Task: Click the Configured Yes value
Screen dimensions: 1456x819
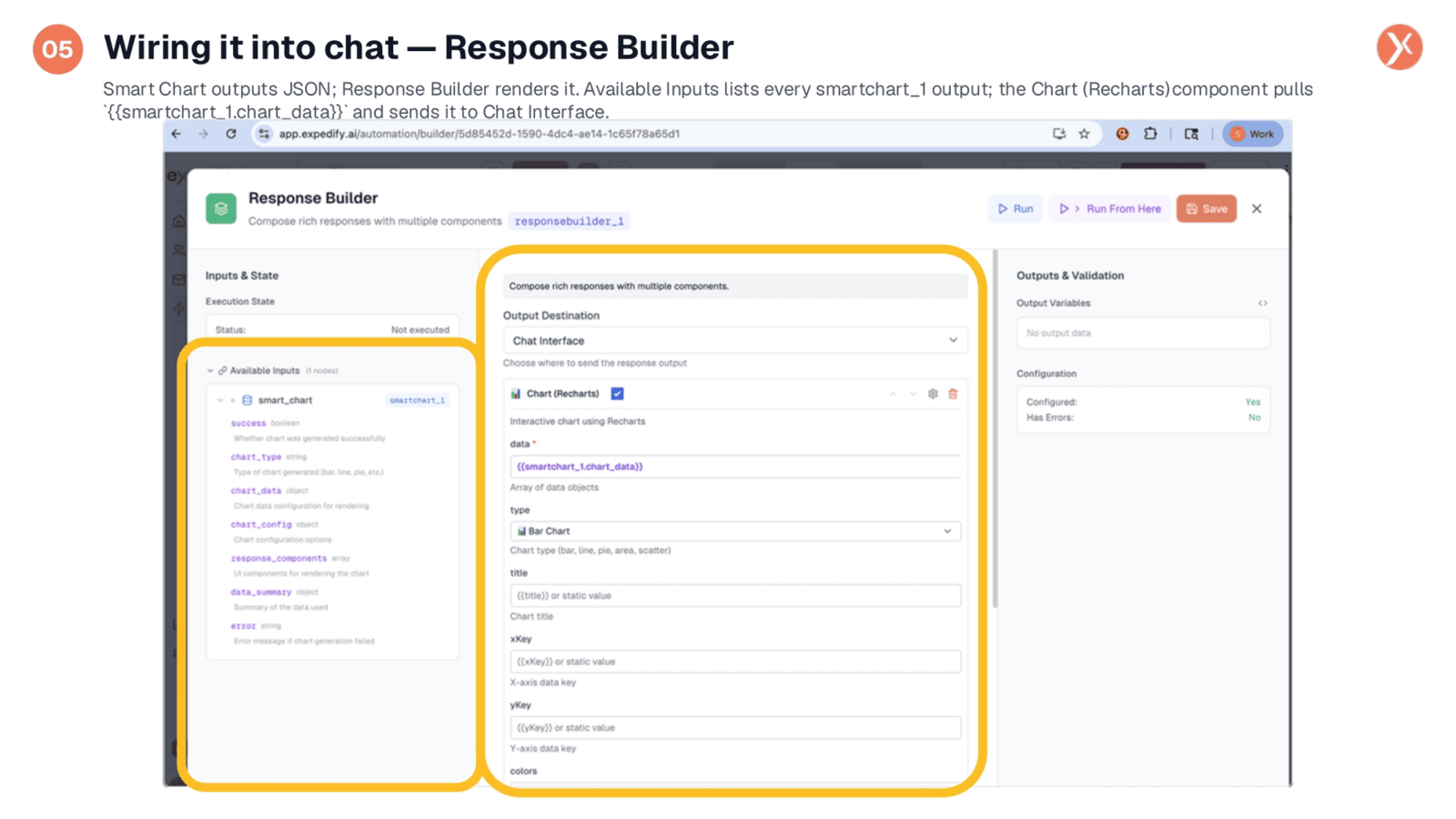Action: (1253, 402)
